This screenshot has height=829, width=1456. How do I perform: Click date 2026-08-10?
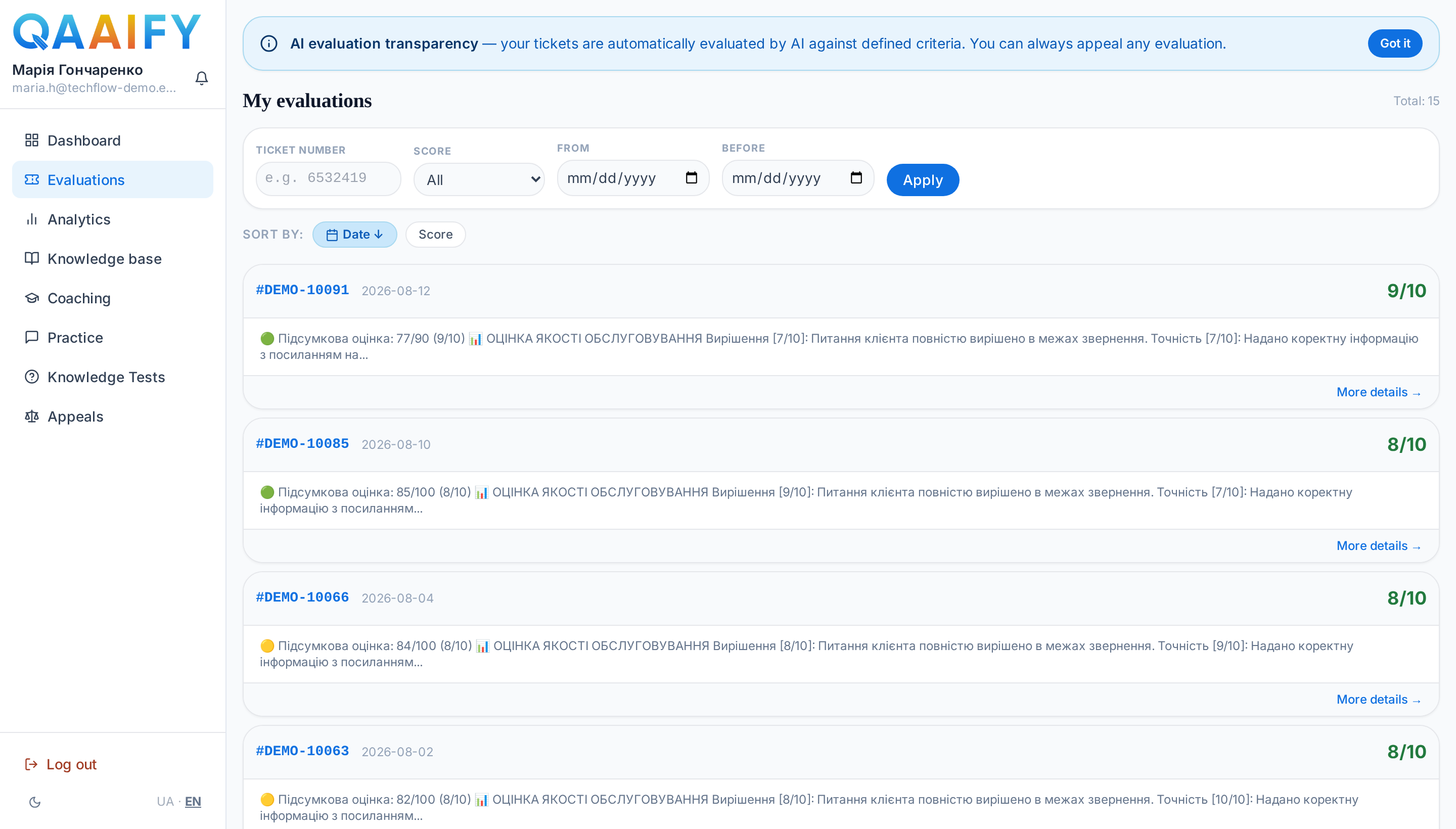coord(396,445)
